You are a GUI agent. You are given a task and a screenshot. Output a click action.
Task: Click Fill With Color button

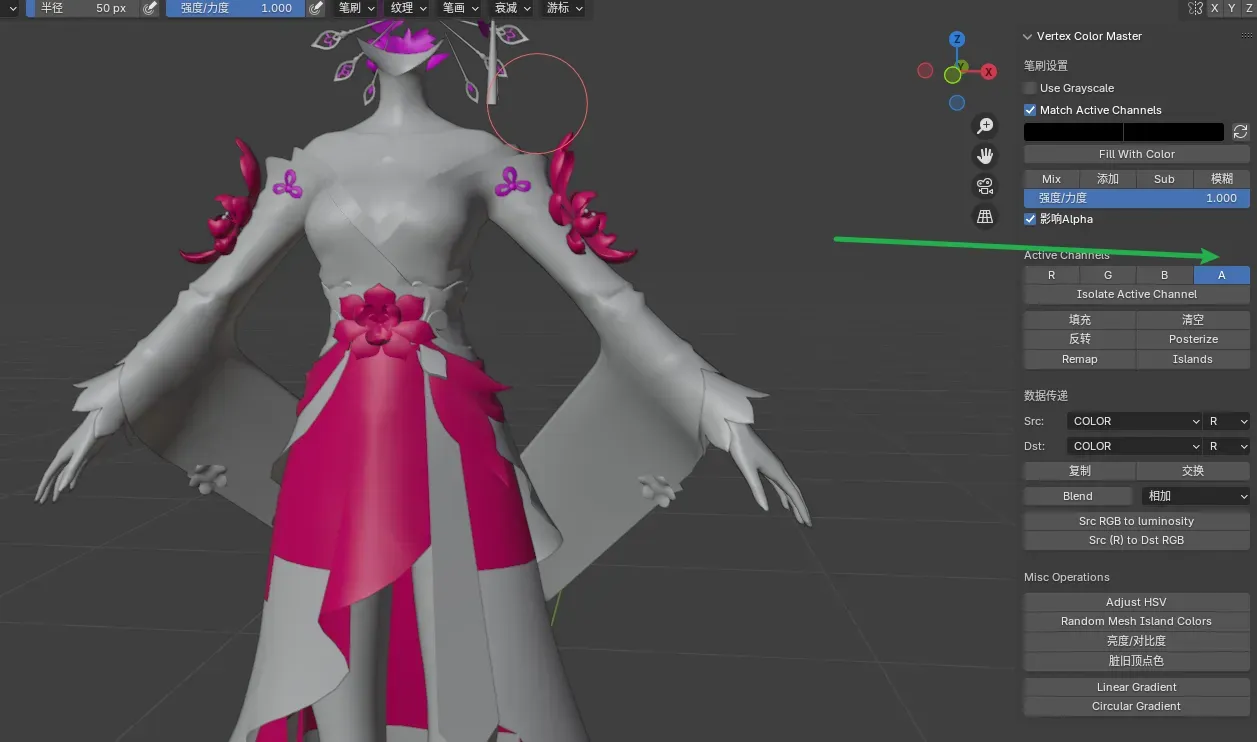(x=1136, y=154)
